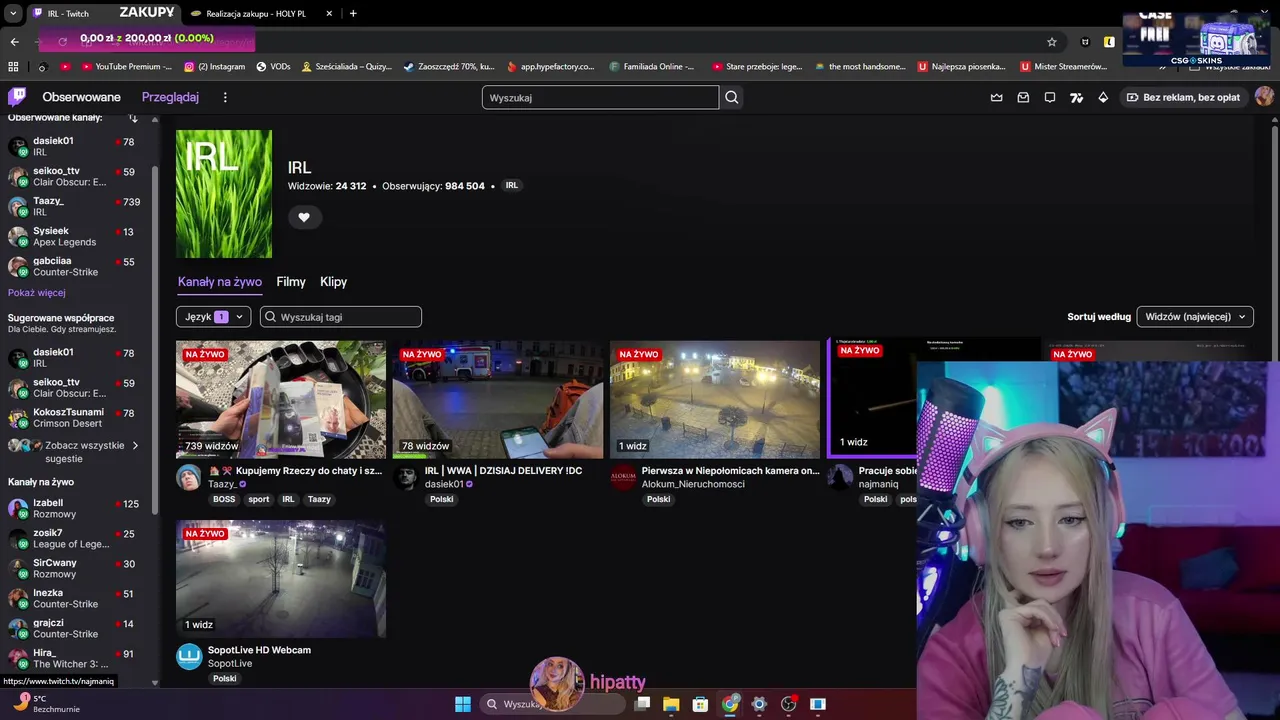Click the black cat browser extension icon
The image size is (1280, 720).
1086,42
